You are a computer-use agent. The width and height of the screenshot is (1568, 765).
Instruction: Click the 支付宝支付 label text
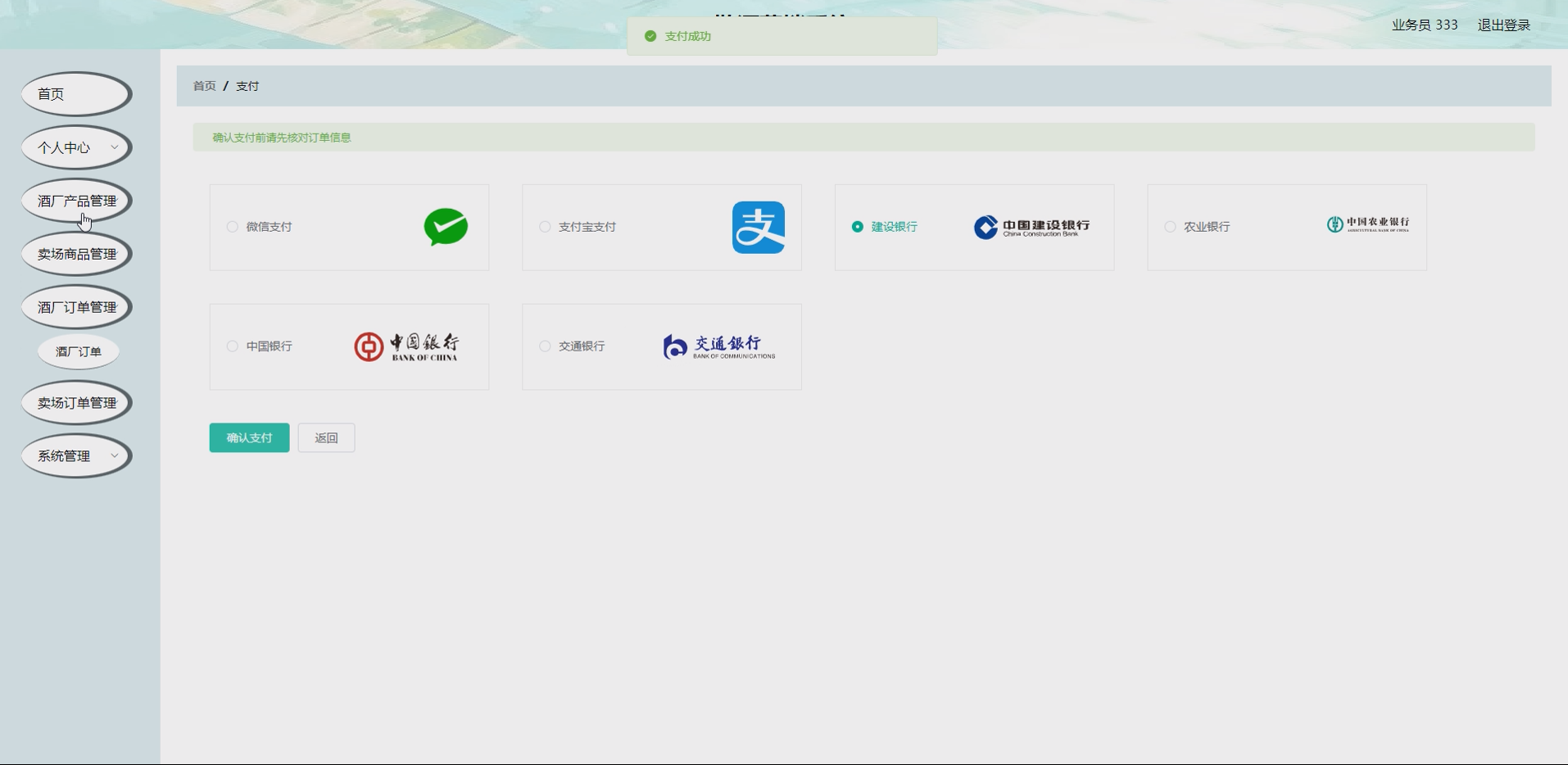(587, 227)
